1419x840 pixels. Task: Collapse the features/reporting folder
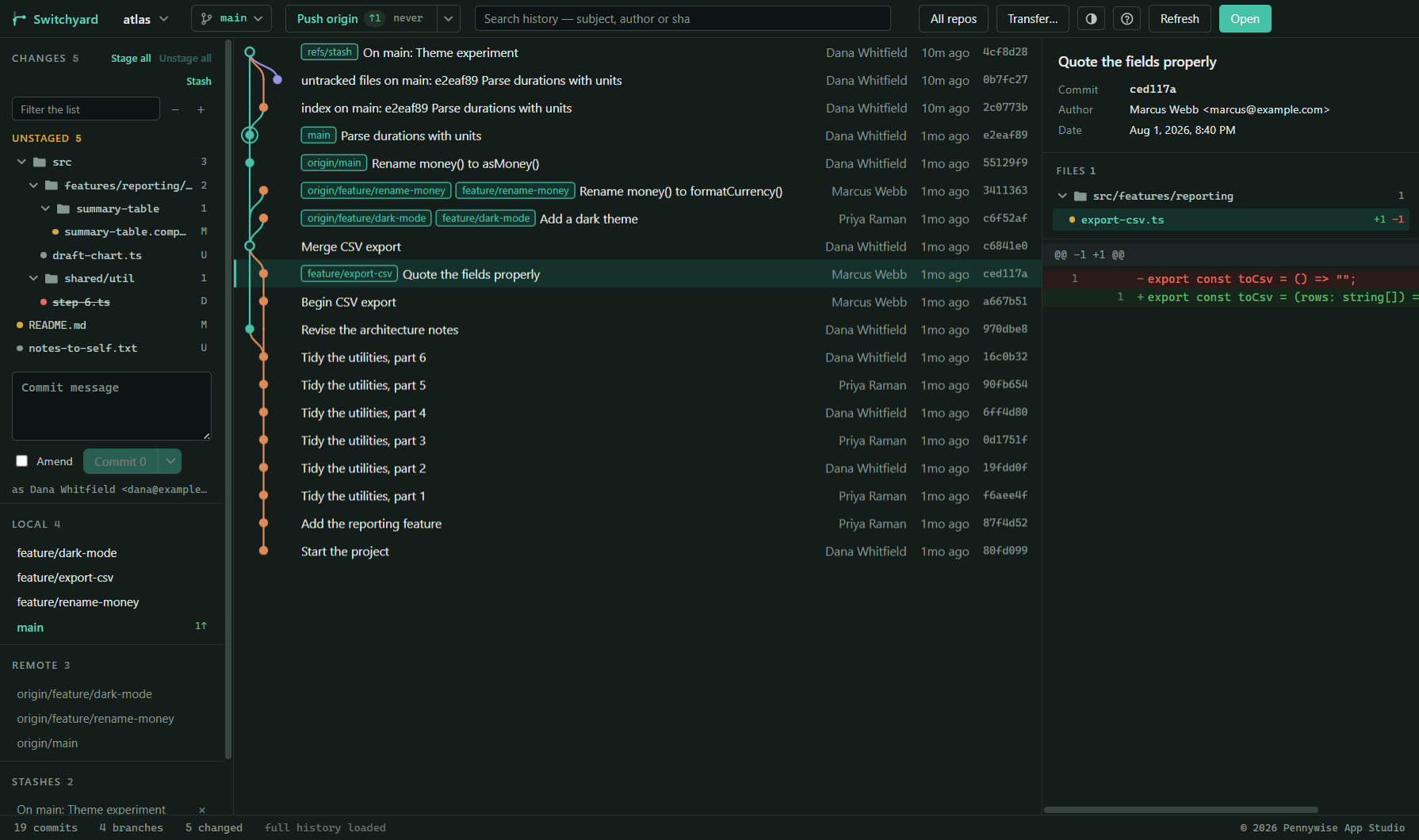(x=33, y=185)
